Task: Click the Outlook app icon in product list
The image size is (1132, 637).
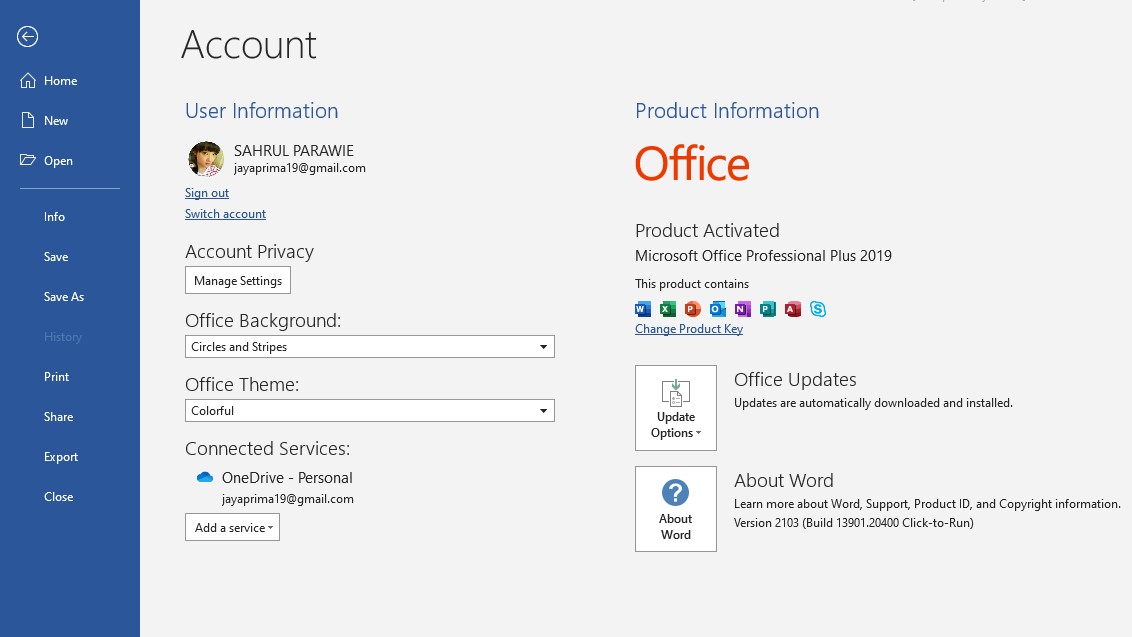Action: (718, 309)
